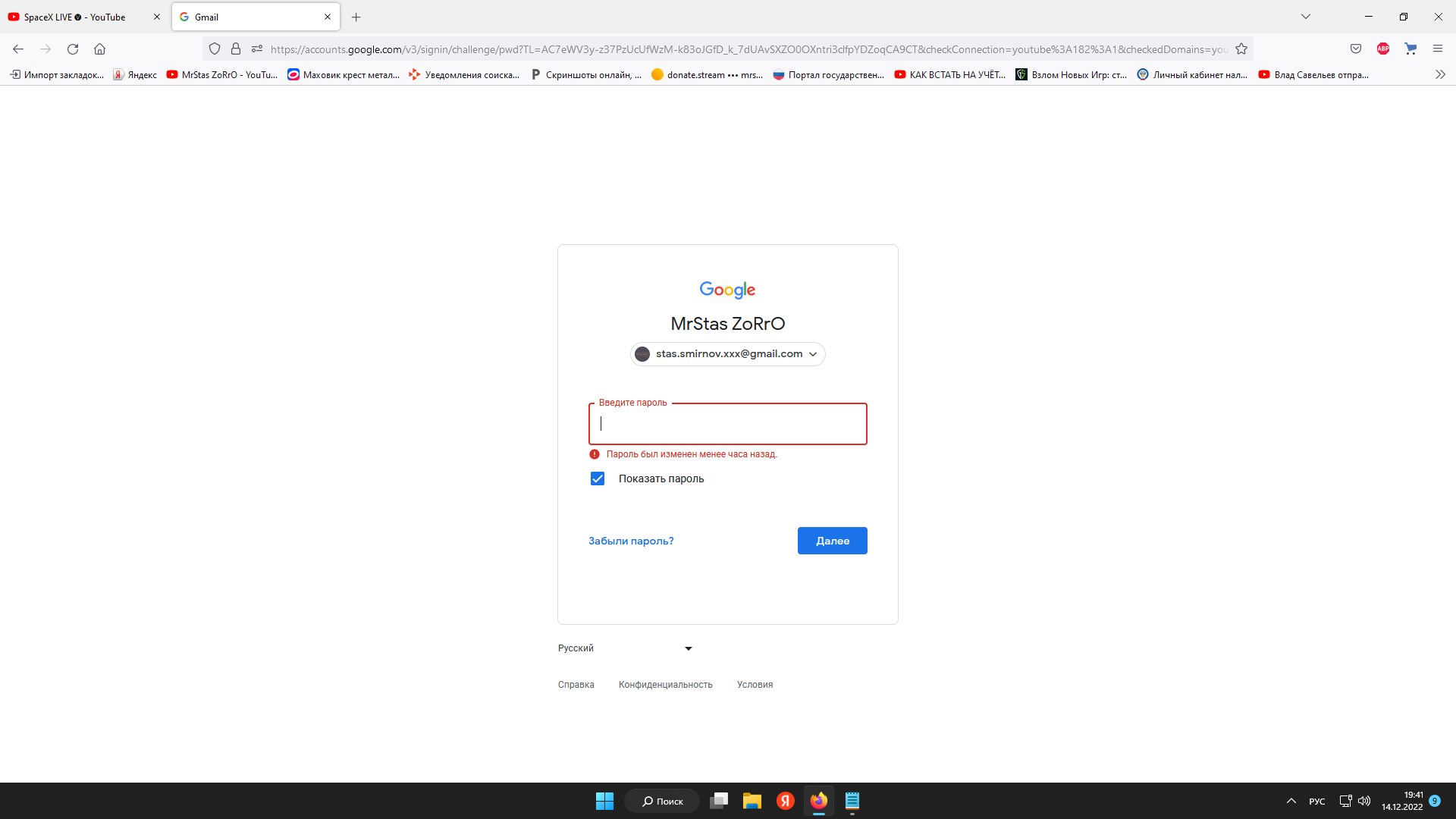Show hidden system tray icons
This screenshot has height=819, width=1456.
(1291, 801)
